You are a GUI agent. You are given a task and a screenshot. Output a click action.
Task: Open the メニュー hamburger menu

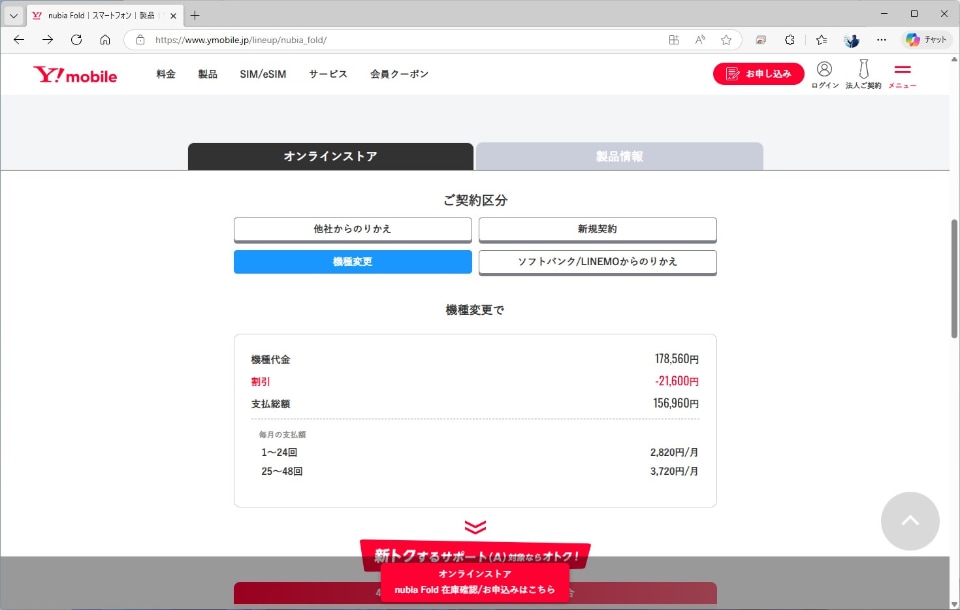tap(902, 75)
